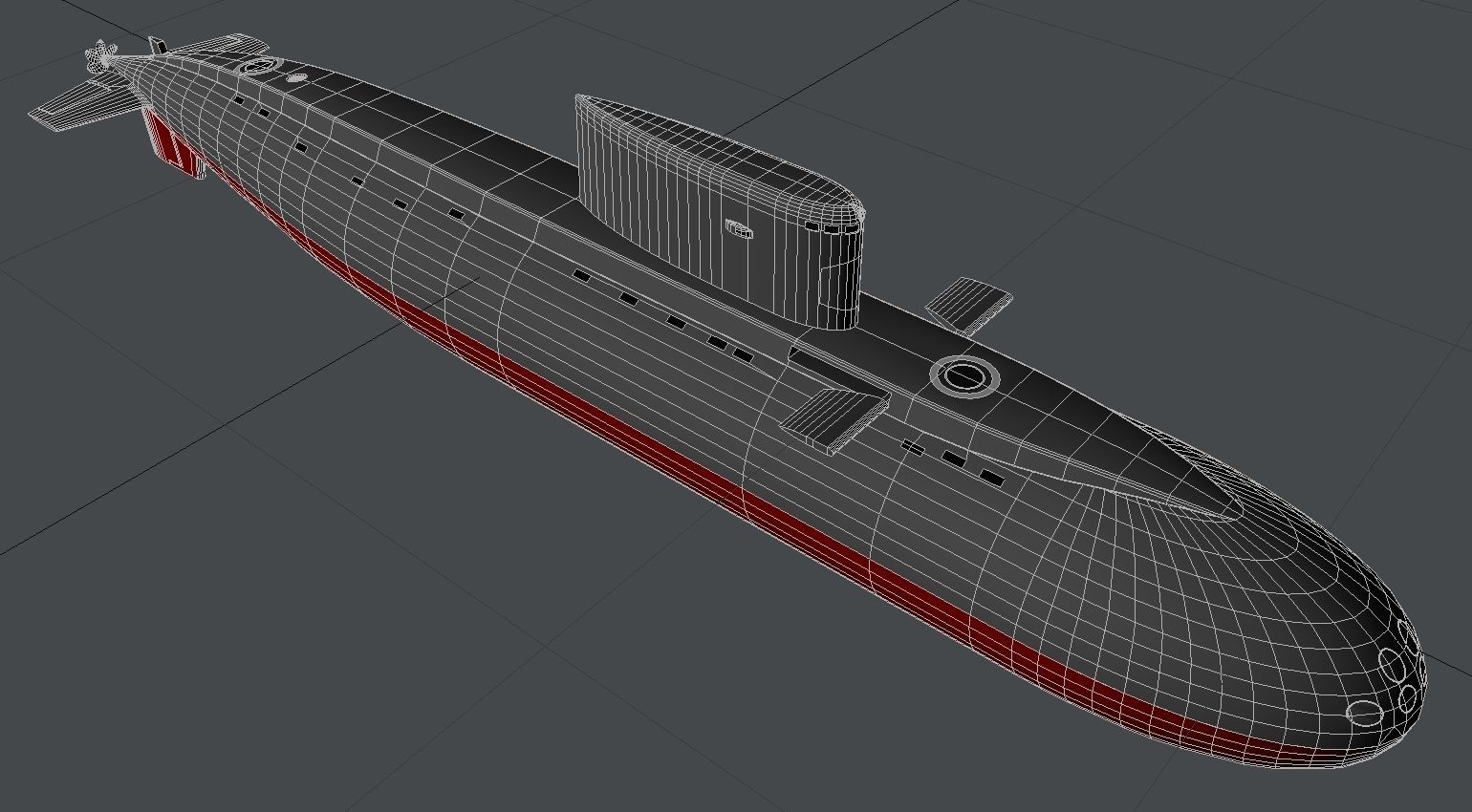Click the red lower rudder fin at stern
Screen dimensions: 1472x812
pyautogui.click(x=174, y=145)
